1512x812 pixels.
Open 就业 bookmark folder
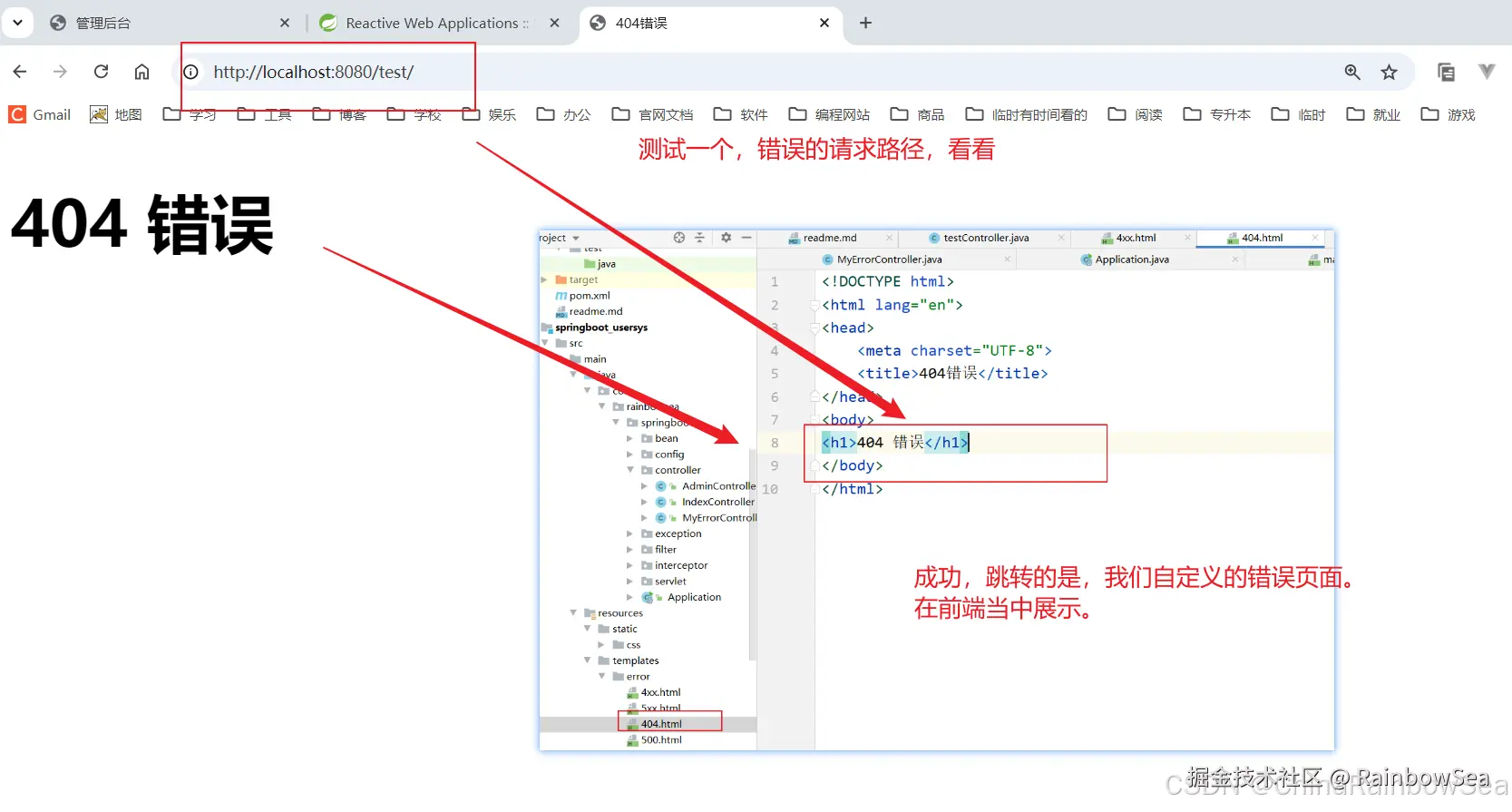[x=1374, y=114]
